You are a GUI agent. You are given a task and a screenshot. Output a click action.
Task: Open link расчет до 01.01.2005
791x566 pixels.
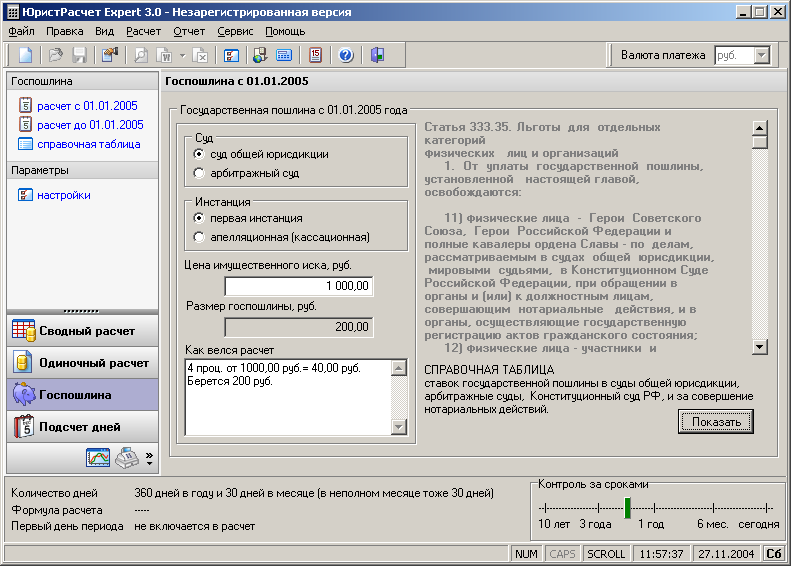(x=90, y=125)
